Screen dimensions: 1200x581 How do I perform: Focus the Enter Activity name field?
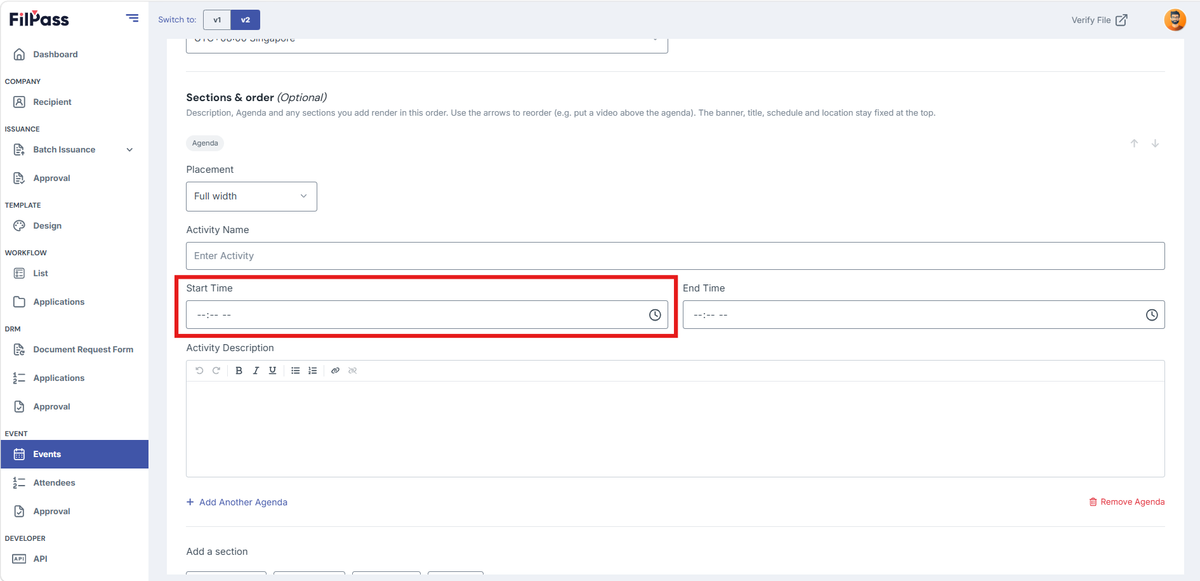coord(675,256)
